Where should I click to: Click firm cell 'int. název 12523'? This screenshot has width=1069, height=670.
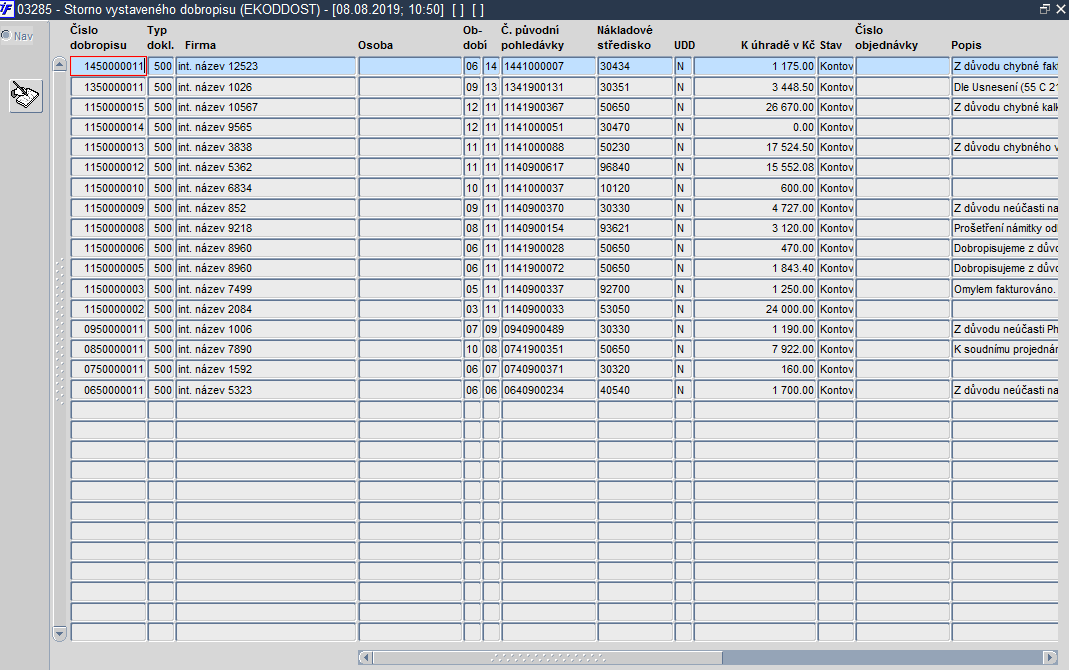click(266, 66)
